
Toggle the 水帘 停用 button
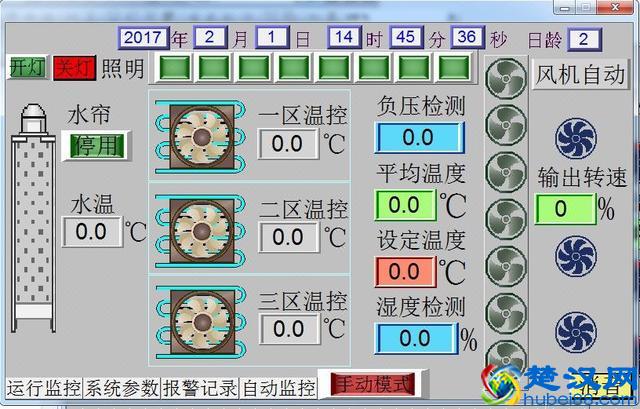tap(96, 146)
